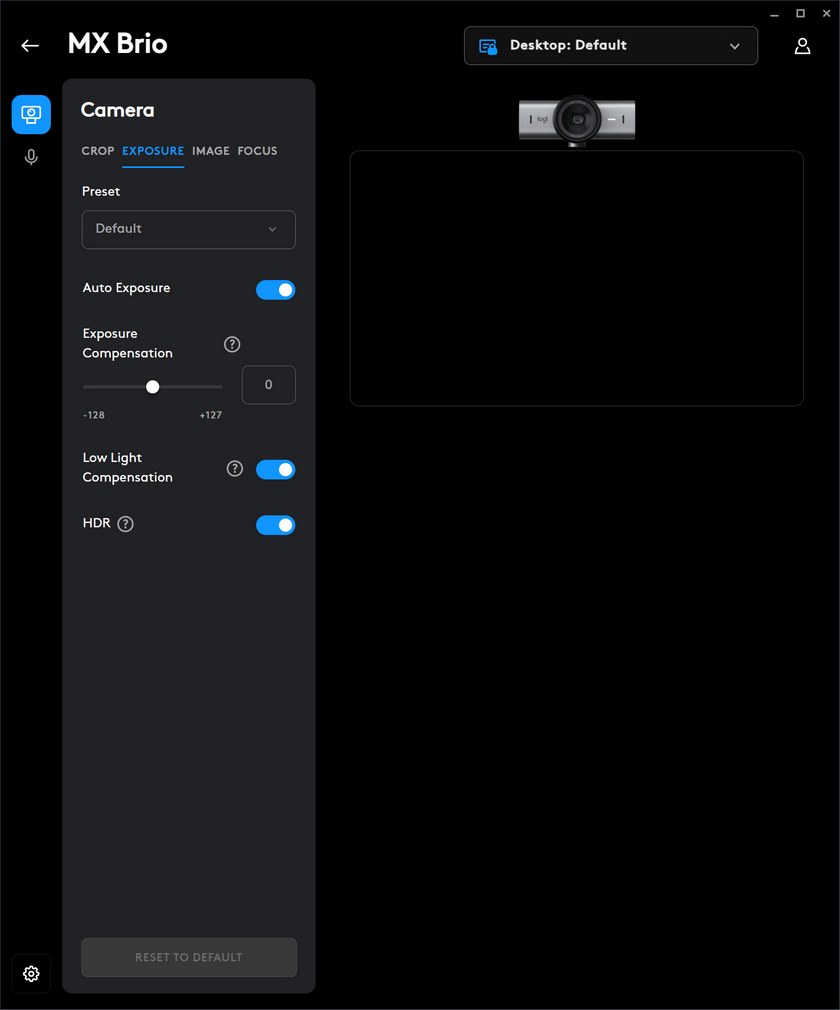Open the gear settings icon
The image size is (840, 1010).
click(31, 973)
